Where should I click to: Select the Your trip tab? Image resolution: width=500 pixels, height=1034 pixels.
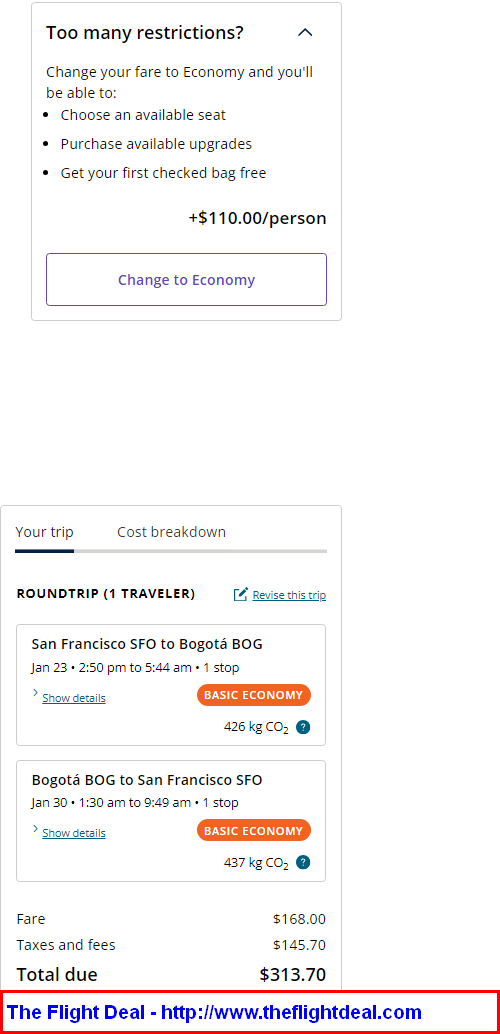click(x=44, y=532)
